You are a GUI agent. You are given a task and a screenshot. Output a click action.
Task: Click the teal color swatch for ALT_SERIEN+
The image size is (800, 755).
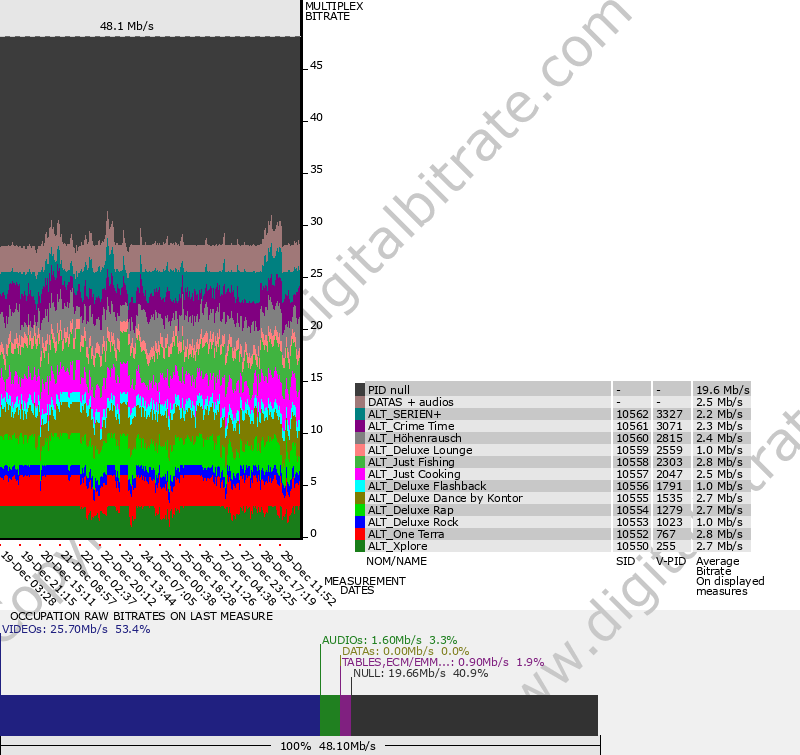(358, 413)
